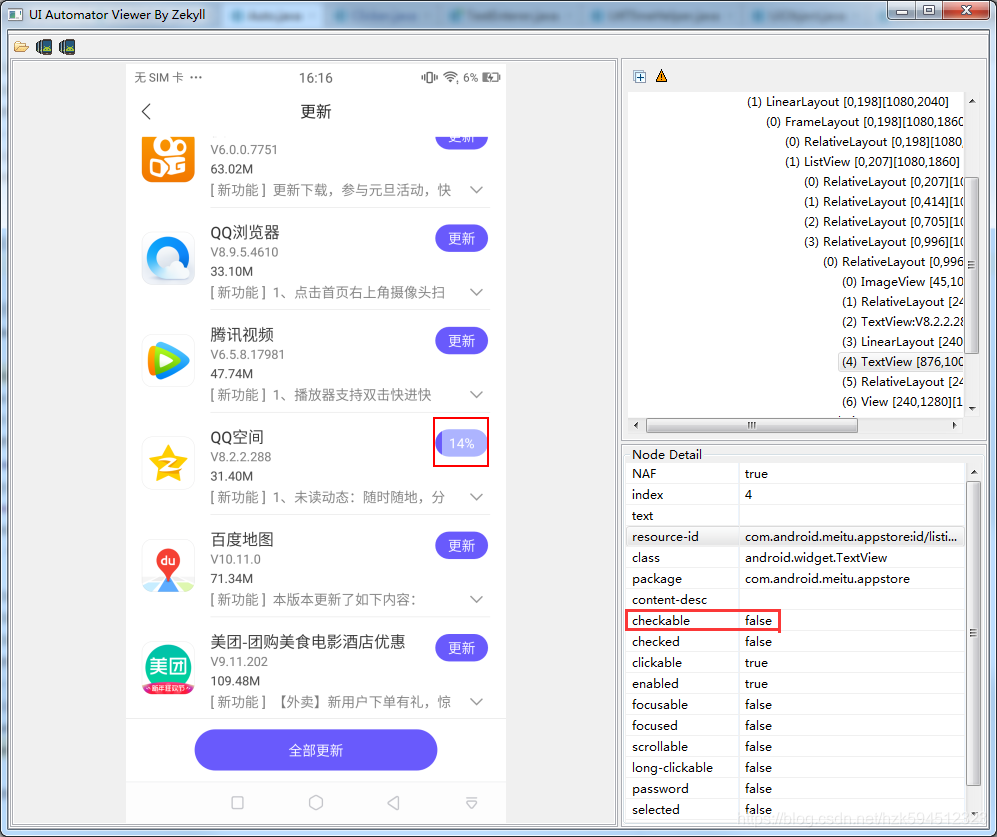Select long-clickable false row
Screen dimensions: 997x837
tap(795, 768)
